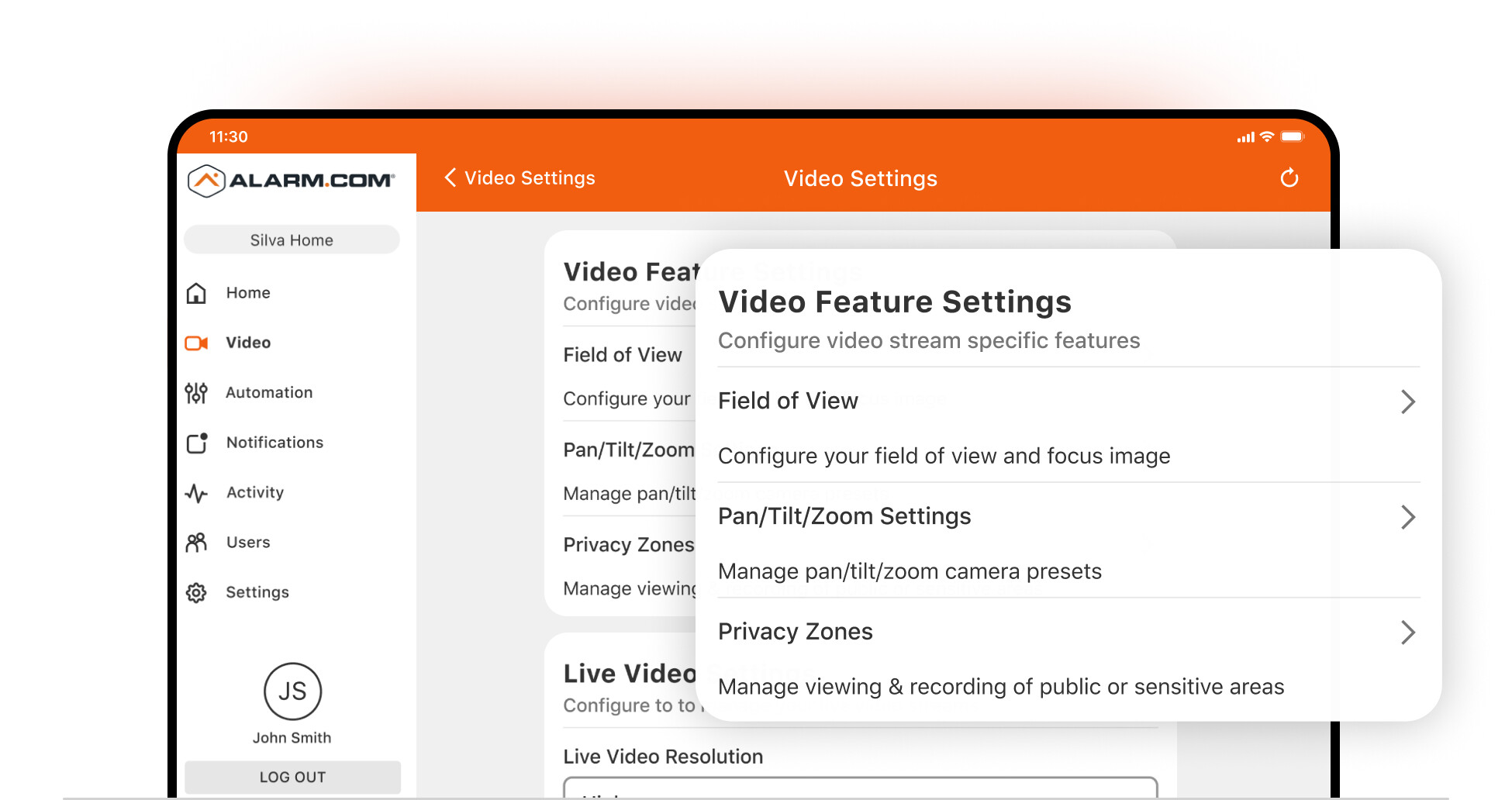Go back via Video Settings back arrow

450,178
